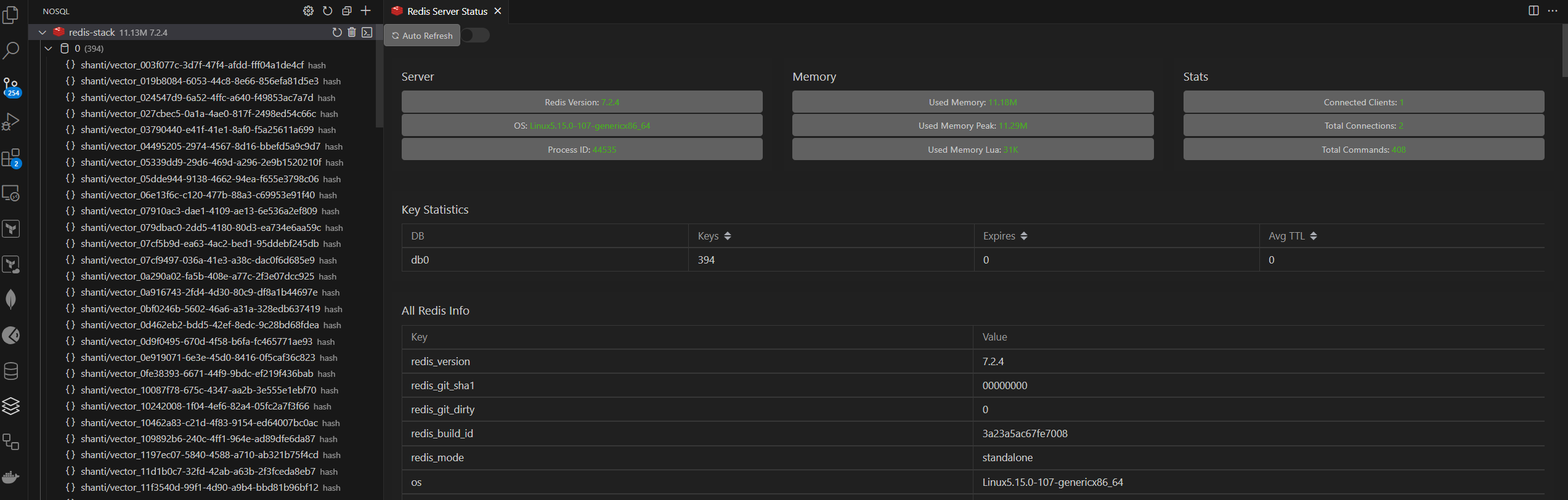This screenshot has height=500, width=1568.
Task: Add a new NoSQL connection
Action: tap(366, 11)
